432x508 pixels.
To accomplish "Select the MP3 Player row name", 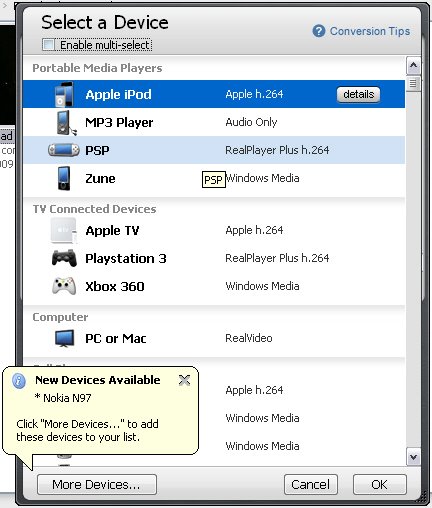I will click(x=119, y=123).
